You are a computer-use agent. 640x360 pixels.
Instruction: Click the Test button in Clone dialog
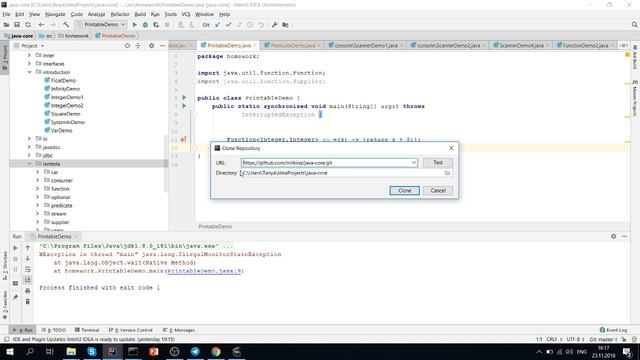(438, 162)
